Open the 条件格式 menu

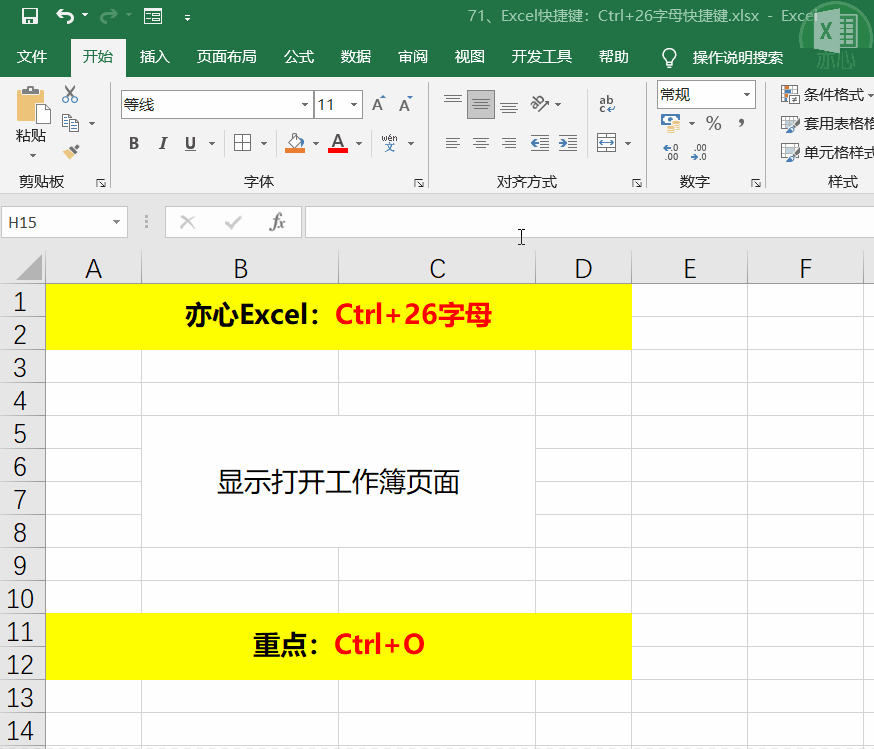click(827, 94)
